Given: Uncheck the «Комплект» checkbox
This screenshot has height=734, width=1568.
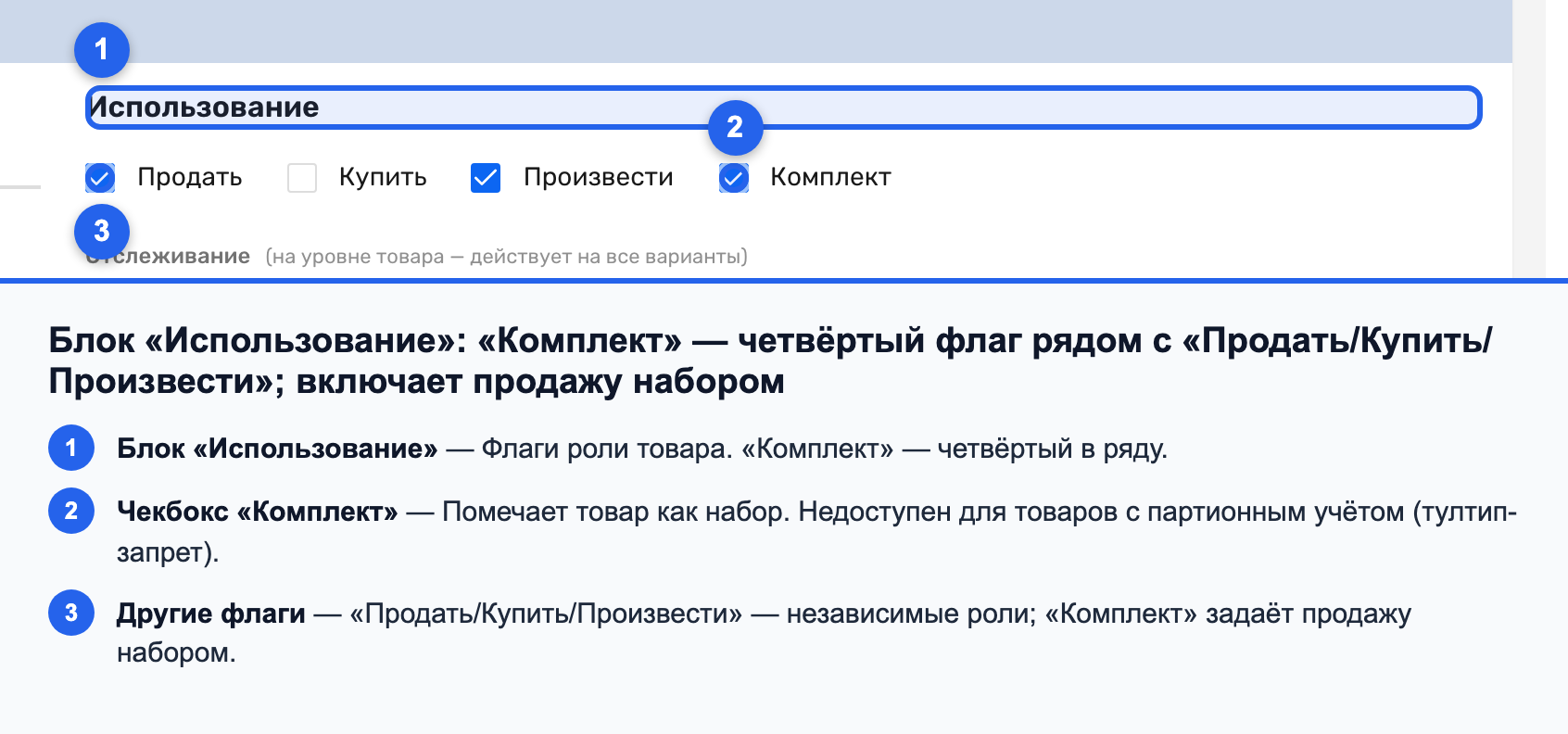Looking at the screenshot, I should [x=734, y=178].
